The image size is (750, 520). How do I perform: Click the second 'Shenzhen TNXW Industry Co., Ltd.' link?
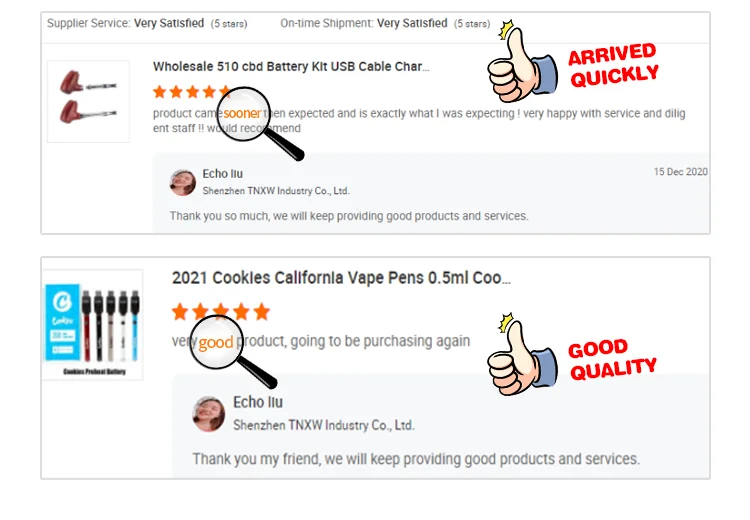(323, 425)
